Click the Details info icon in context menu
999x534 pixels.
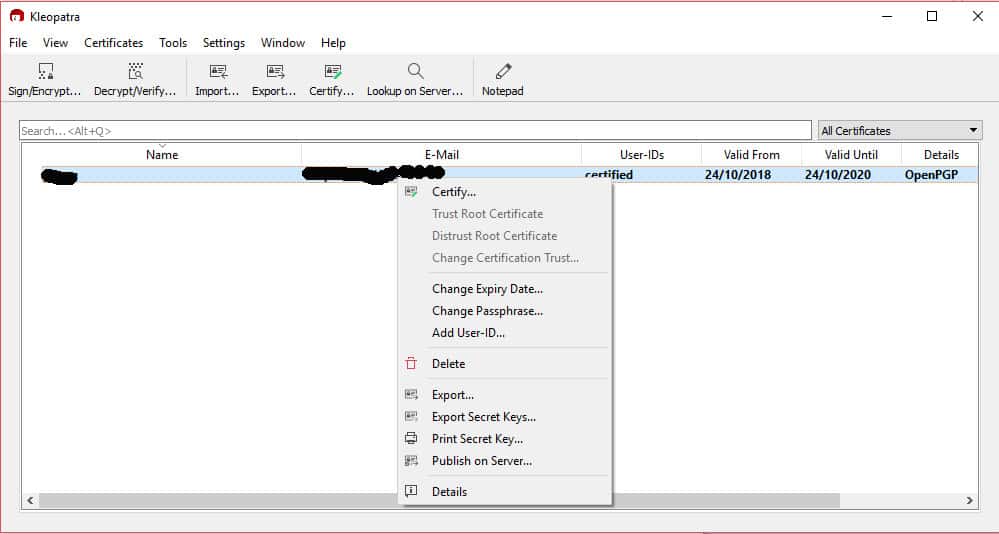click(411, 491)
